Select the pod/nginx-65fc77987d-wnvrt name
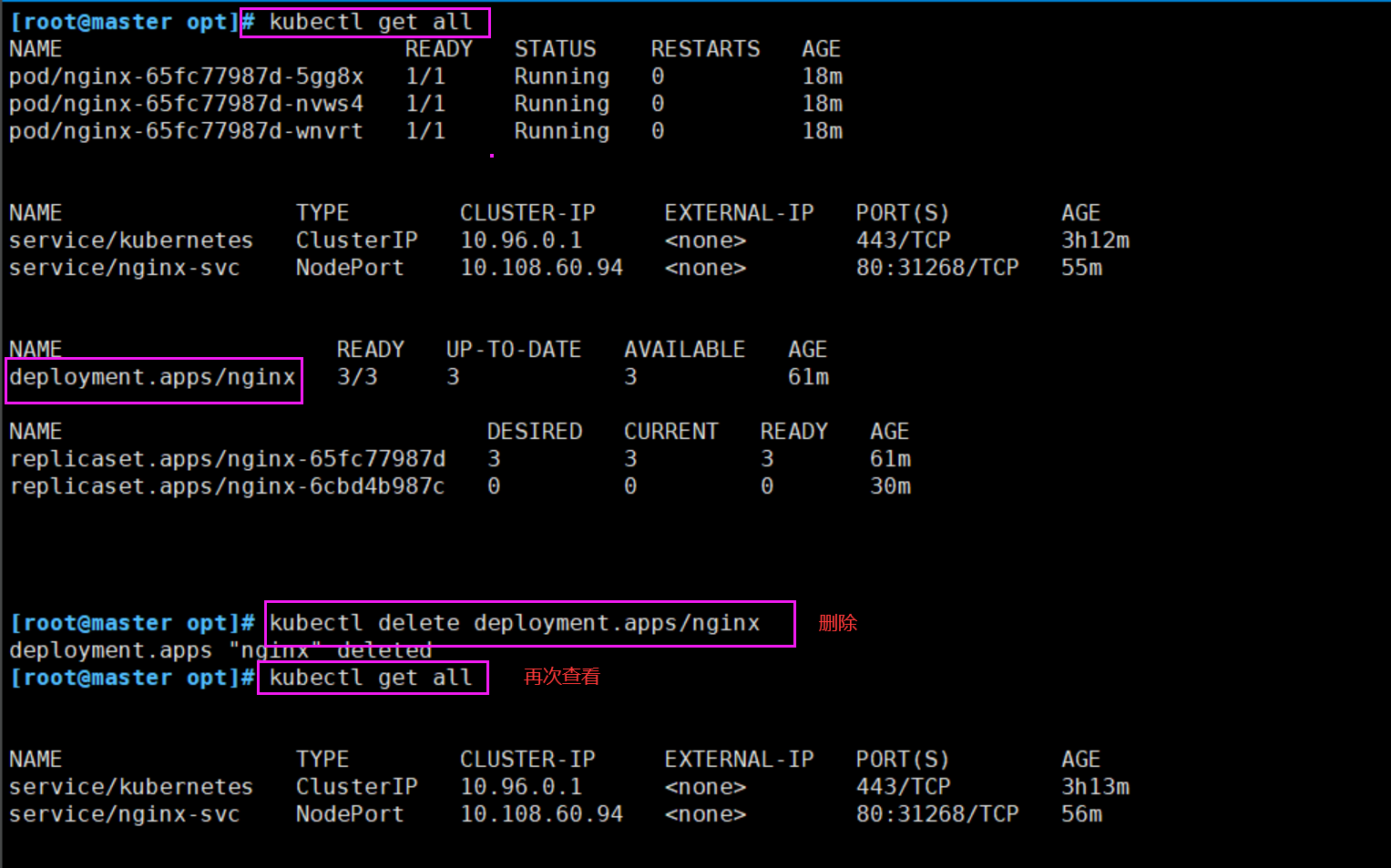 pyautogui.click(x=186, y=131)
